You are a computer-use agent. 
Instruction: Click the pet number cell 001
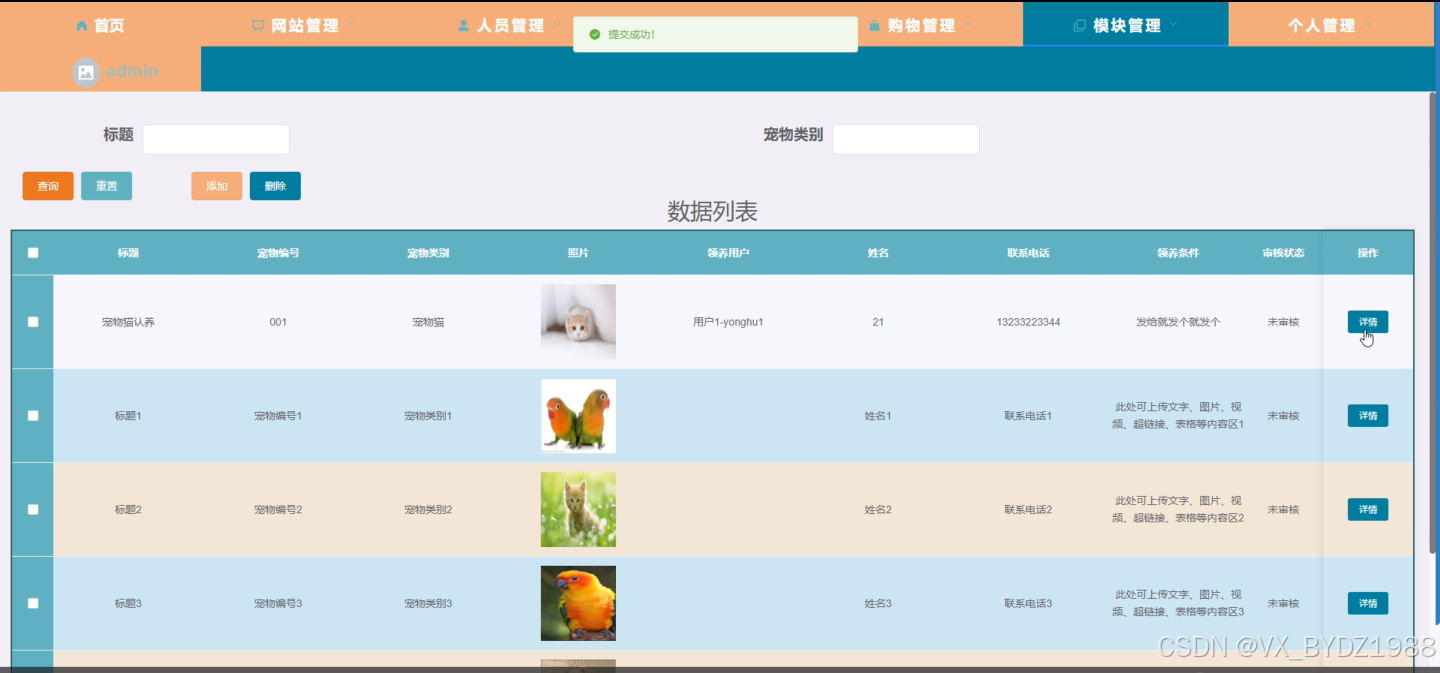(x=278, y=322)
